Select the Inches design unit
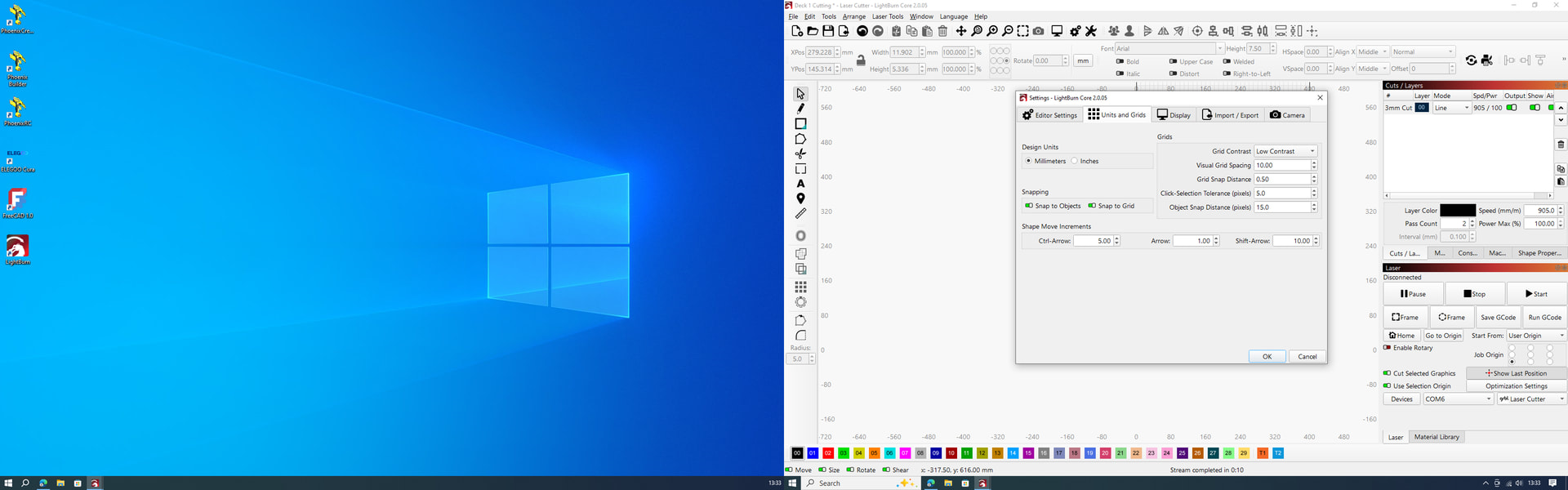 pyautogui.click(x=1075, y=161)
